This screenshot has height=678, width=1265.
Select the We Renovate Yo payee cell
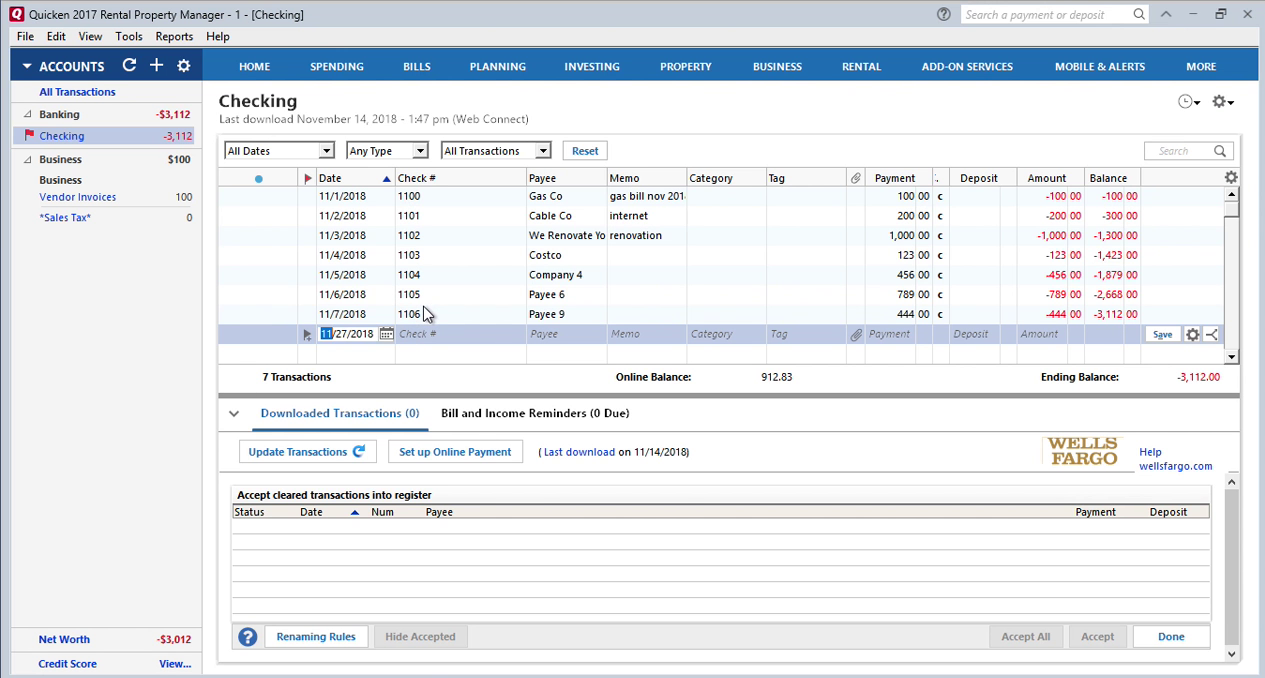[x=566, y=236]
